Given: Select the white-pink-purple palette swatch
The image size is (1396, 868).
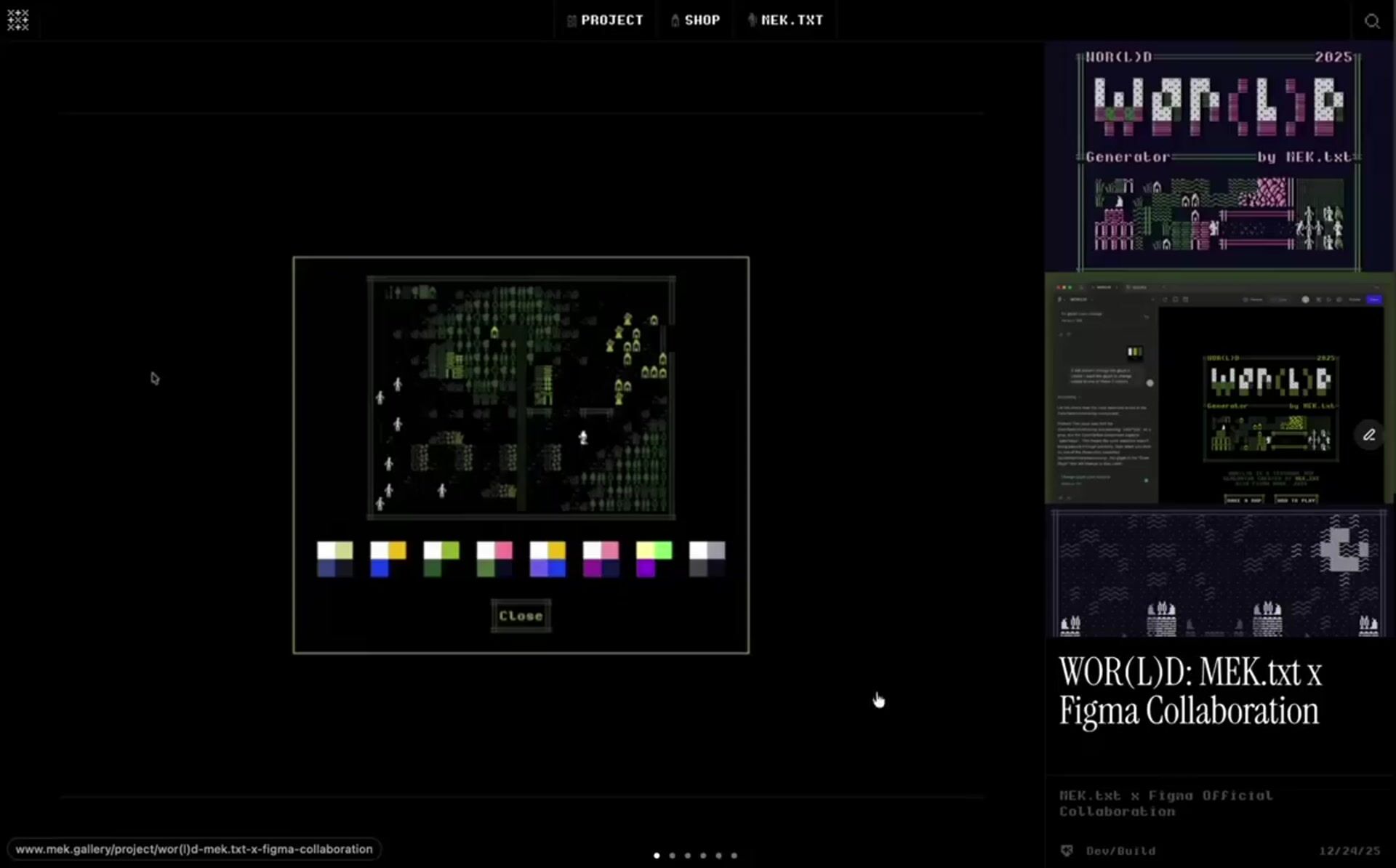Looking at the screenshot, I should pos(601,559).
